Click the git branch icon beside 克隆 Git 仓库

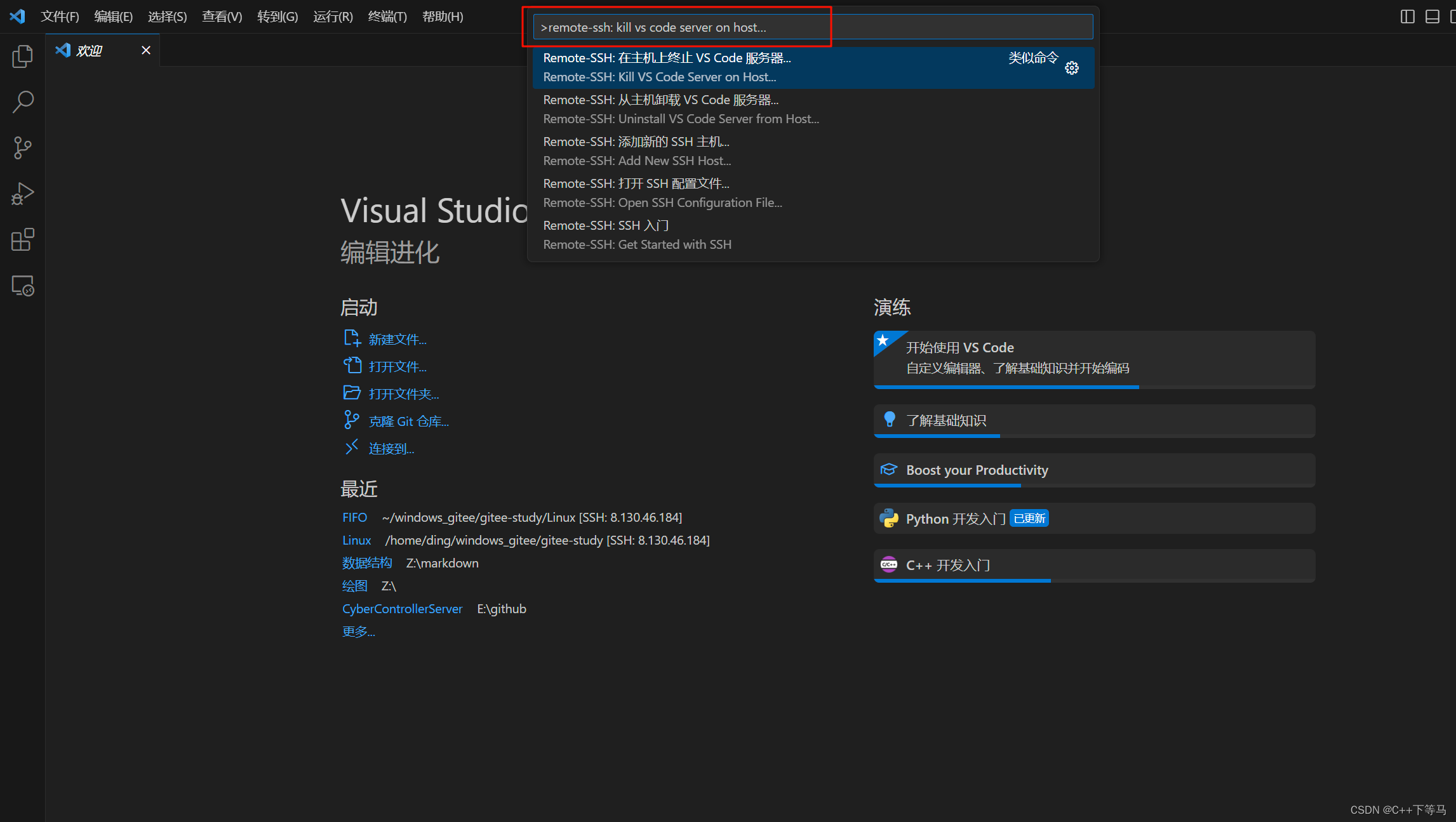tap(351, 420)
